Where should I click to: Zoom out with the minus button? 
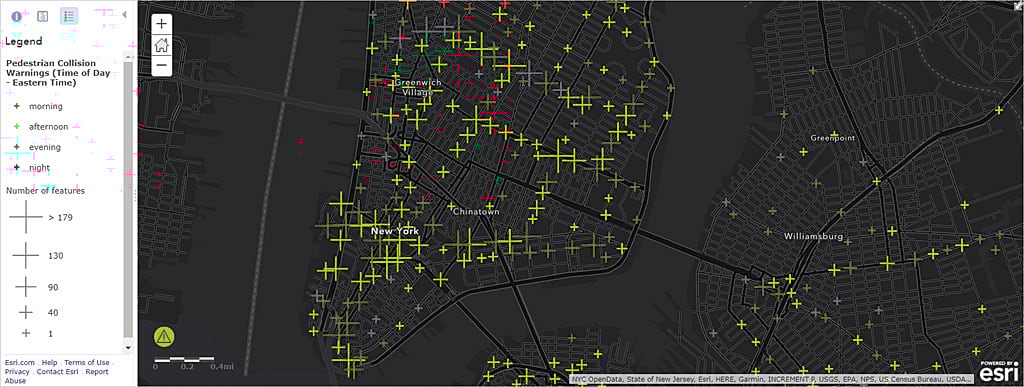click(162, 66)
